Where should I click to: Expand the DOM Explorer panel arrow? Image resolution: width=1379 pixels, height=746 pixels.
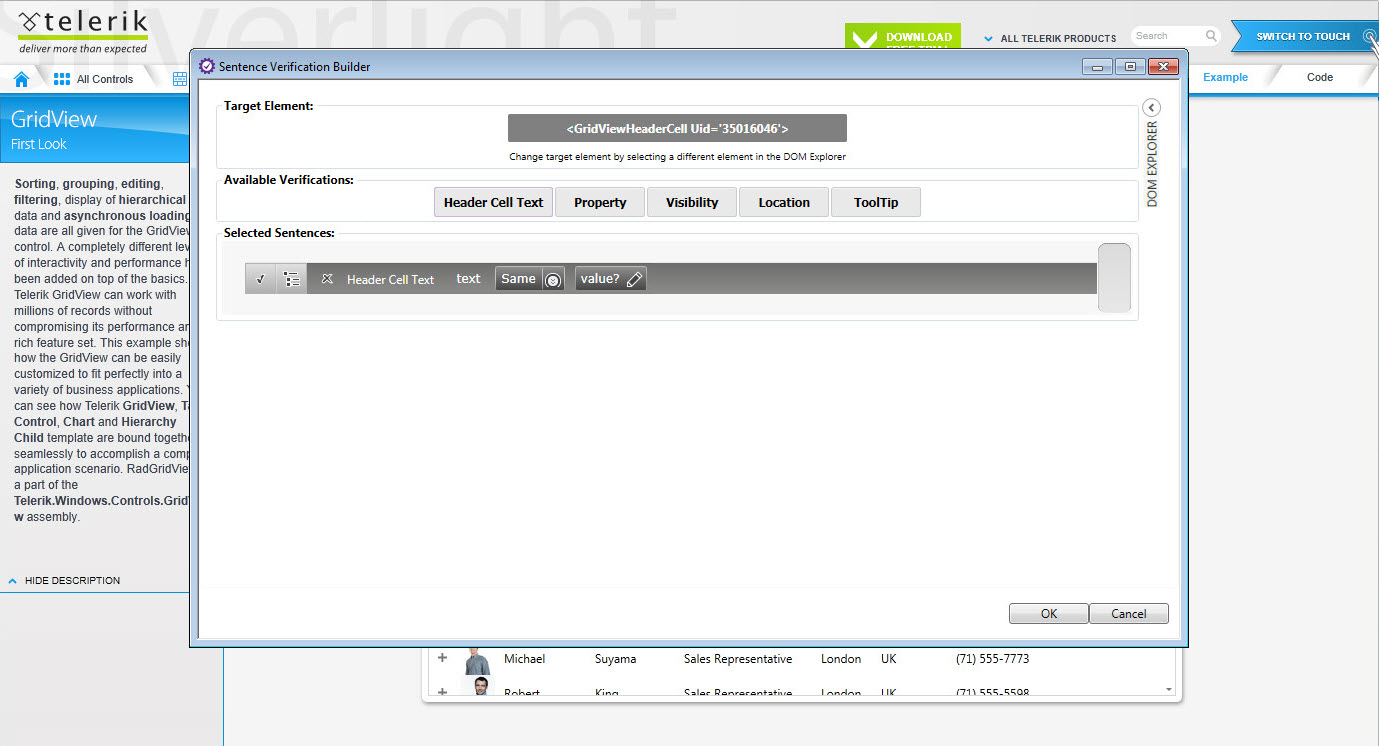pyautogui.click(x=1151, y=108)
